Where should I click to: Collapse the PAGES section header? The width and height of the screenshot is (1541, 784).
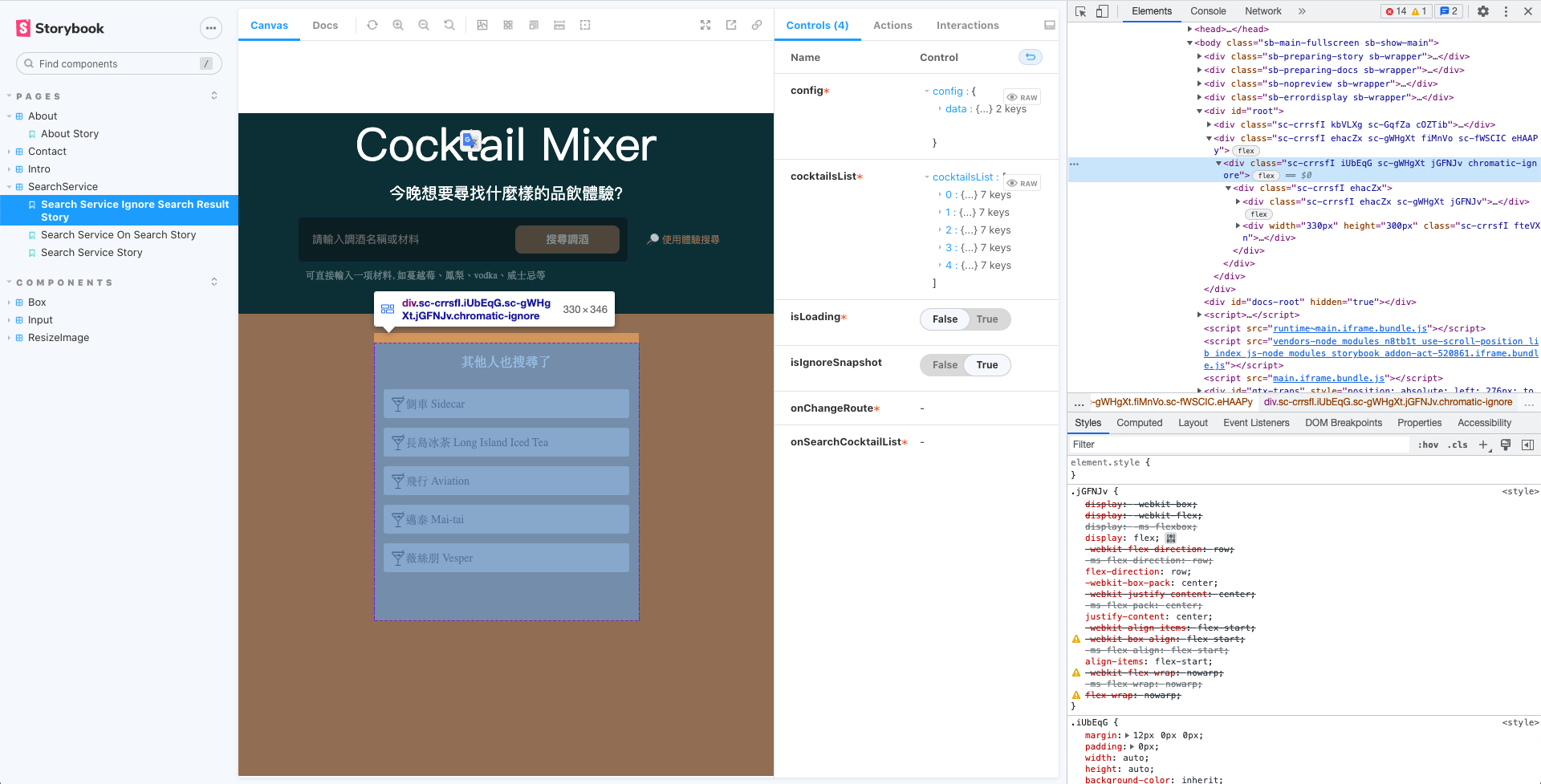pos(38,96)
